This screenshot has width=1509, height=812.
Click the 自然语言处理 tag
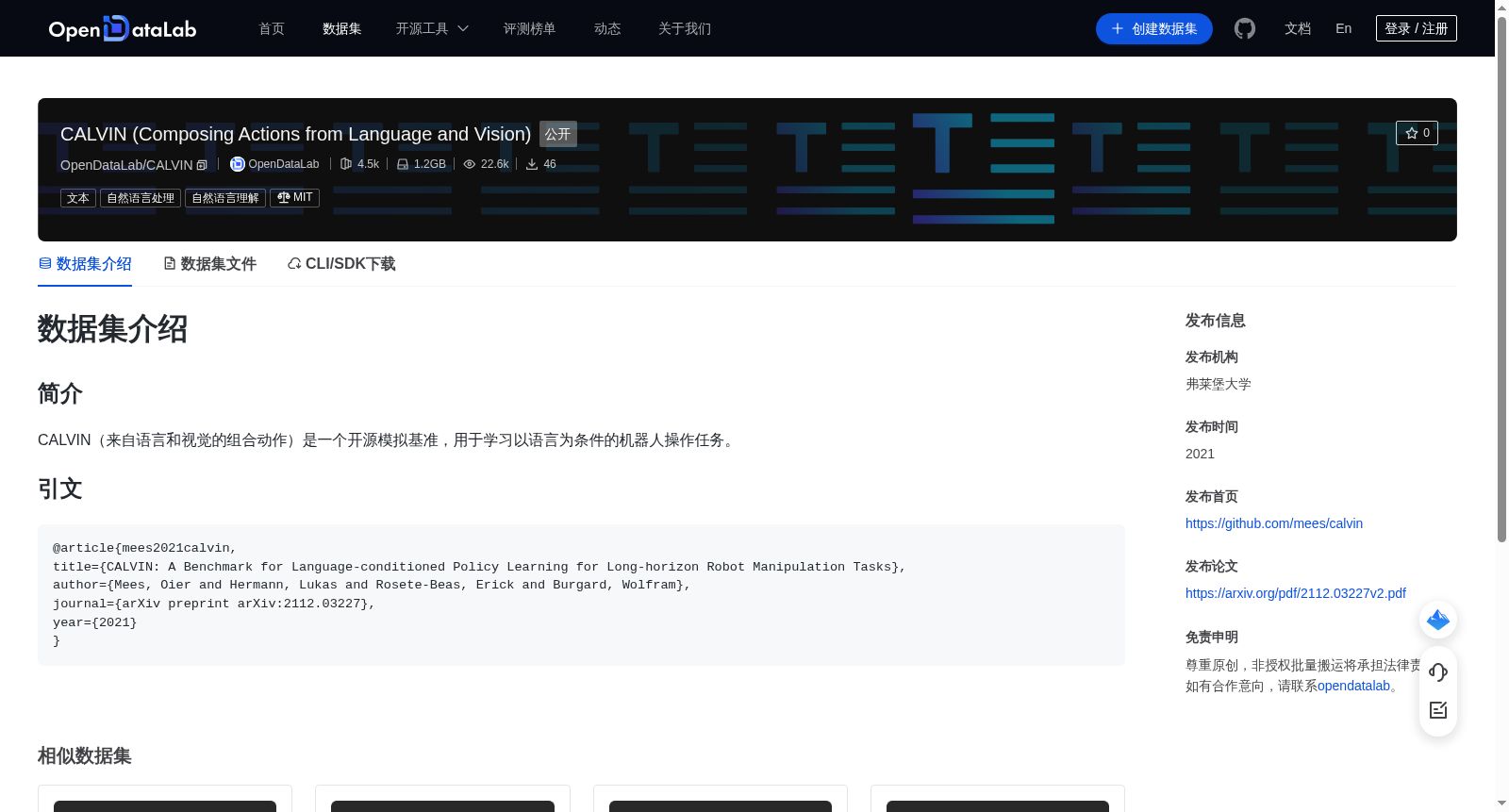pyautogui.click(x=141, y=198)
